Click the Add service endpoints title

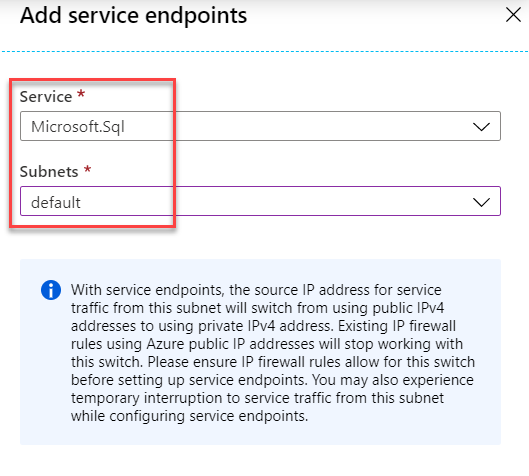click(134, 16)
